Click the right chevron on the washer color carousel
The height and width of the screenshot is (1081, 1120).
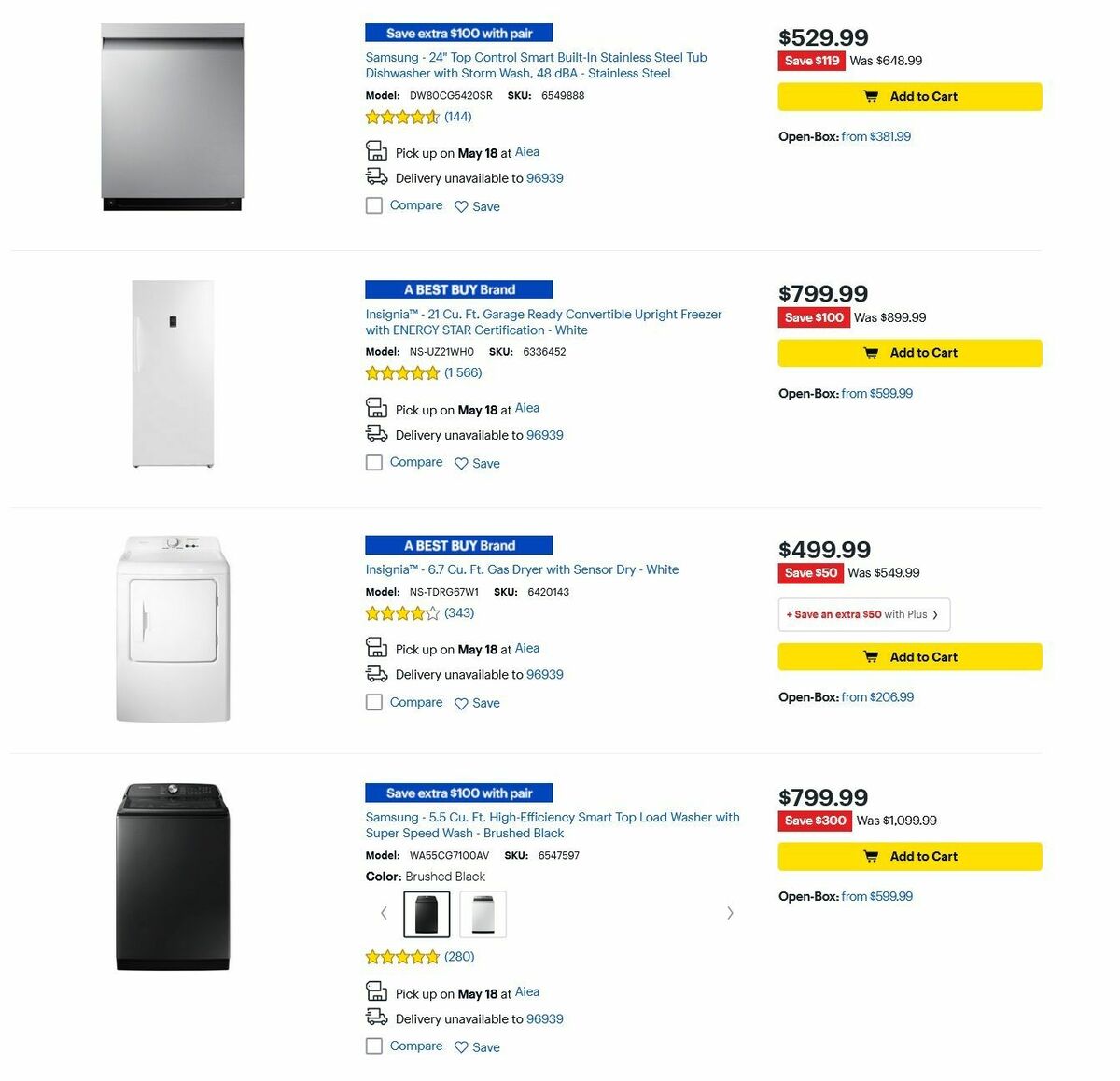[731, 913]
